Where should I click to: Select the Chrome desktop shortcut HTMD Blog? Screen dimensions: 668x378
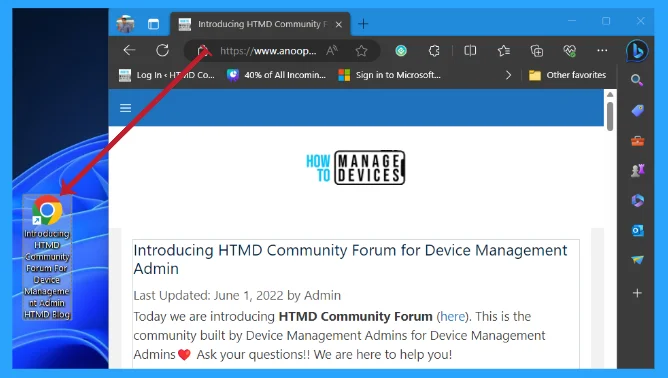47,257
